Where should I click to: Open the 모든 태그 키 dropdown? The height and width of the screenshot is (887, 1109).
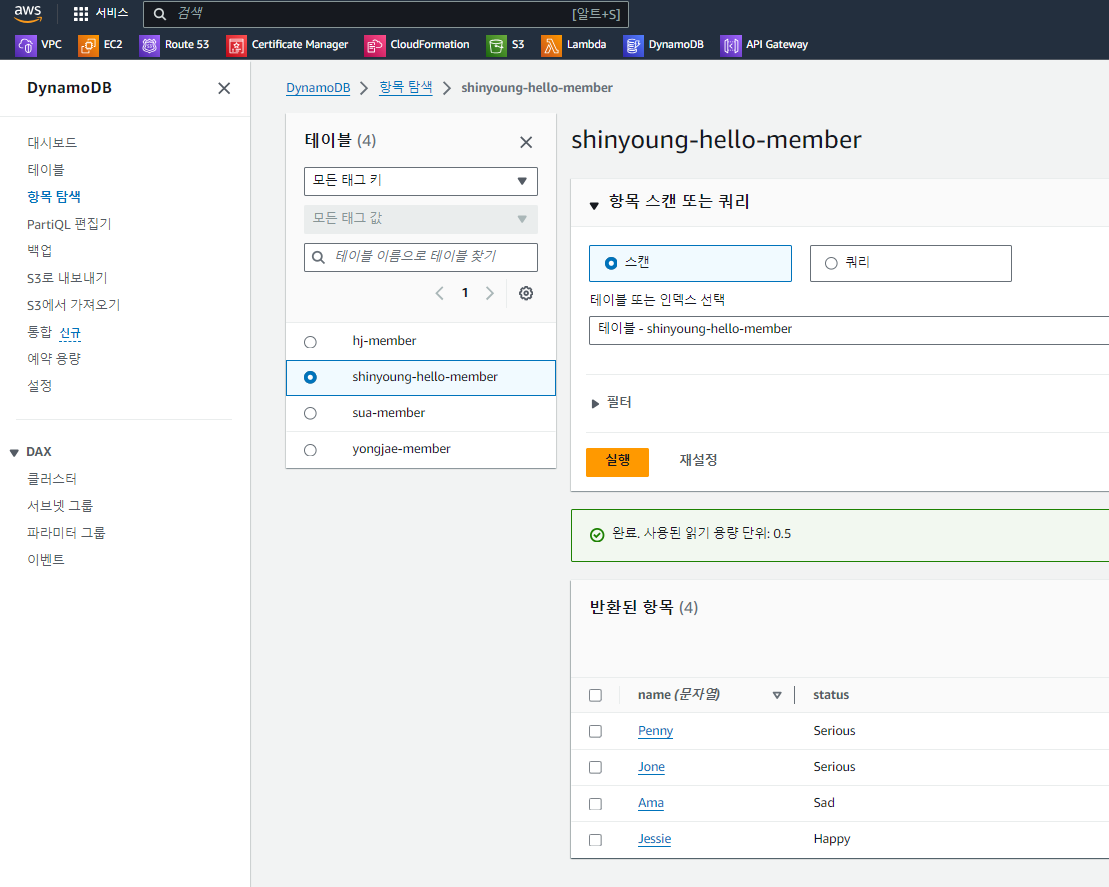[x=421, y=181]
